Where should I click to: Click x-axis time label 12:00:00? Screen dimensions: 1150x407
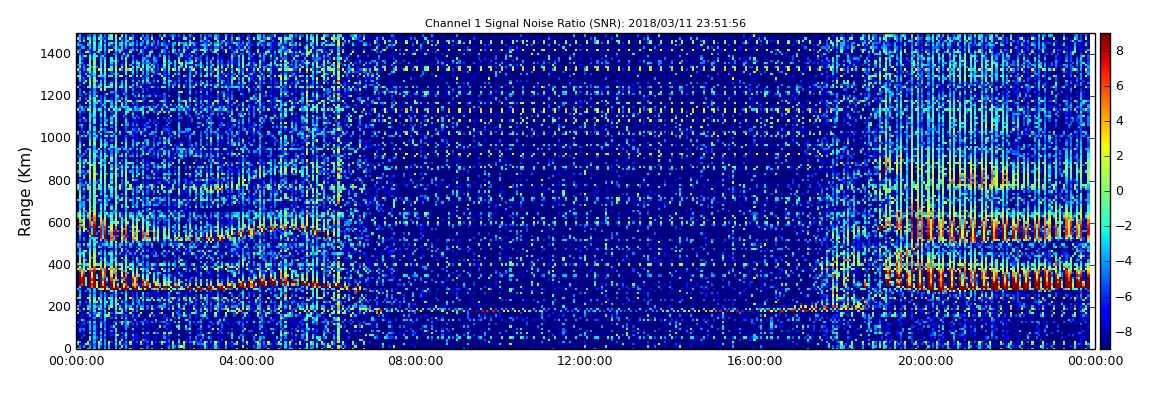(x=585, y=361)
